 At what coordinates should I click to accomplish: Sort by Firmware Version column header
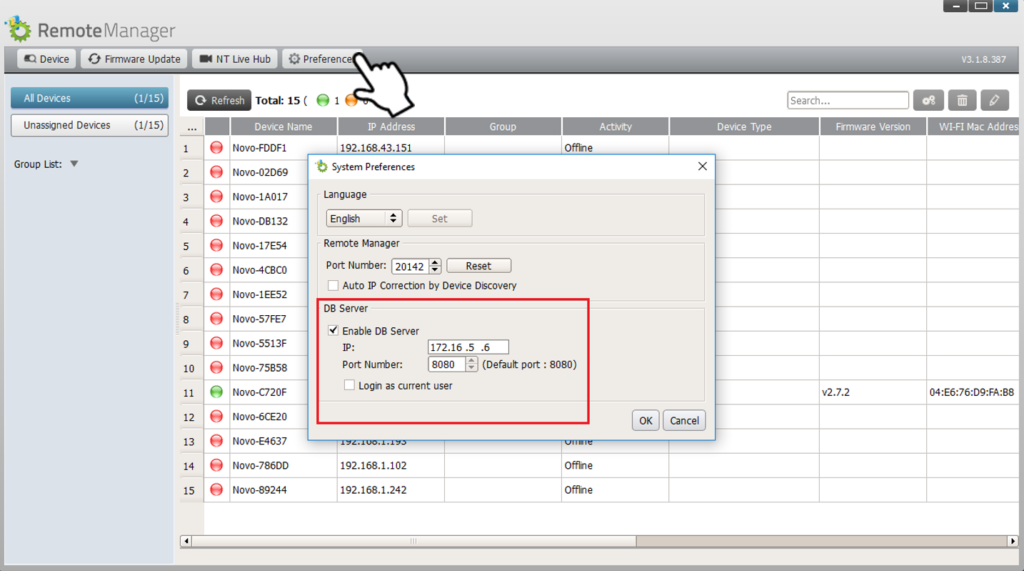(x=873, y=127)
